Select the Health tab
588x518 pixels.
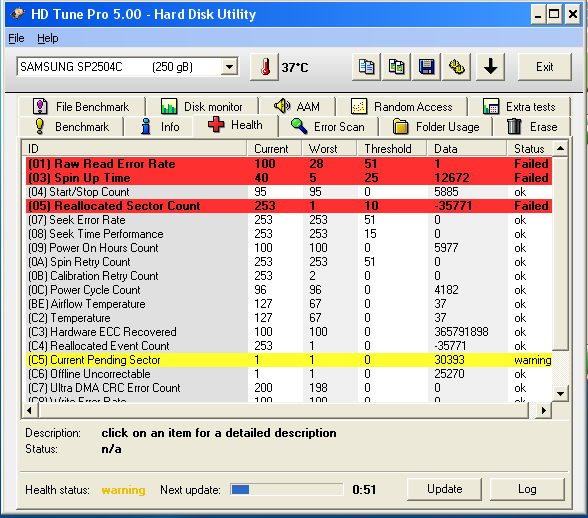(236, 125)
